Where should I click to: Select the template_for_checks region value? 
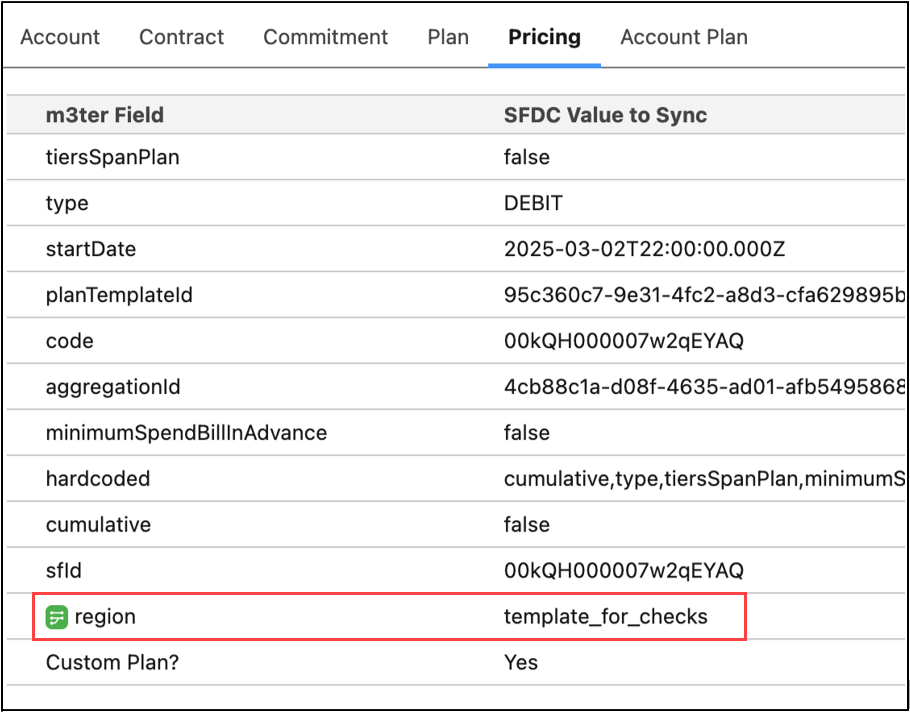(x=605, y=617)
